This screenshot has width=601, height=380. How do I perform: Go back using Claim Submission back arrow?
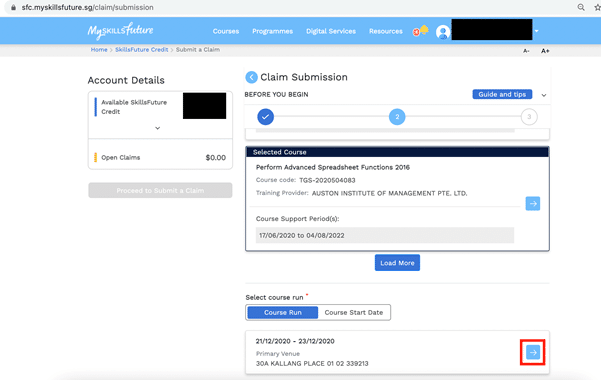click(x=251, y=77)
